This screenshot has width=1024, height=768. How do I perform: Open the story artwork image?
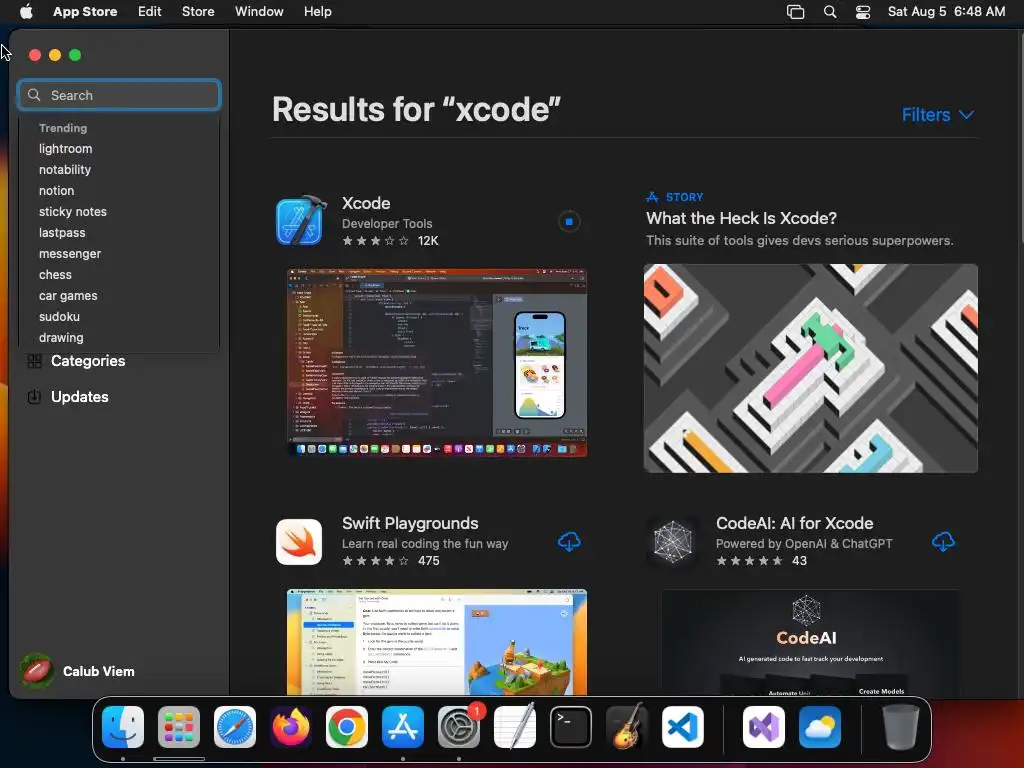[x=810, y=368]
